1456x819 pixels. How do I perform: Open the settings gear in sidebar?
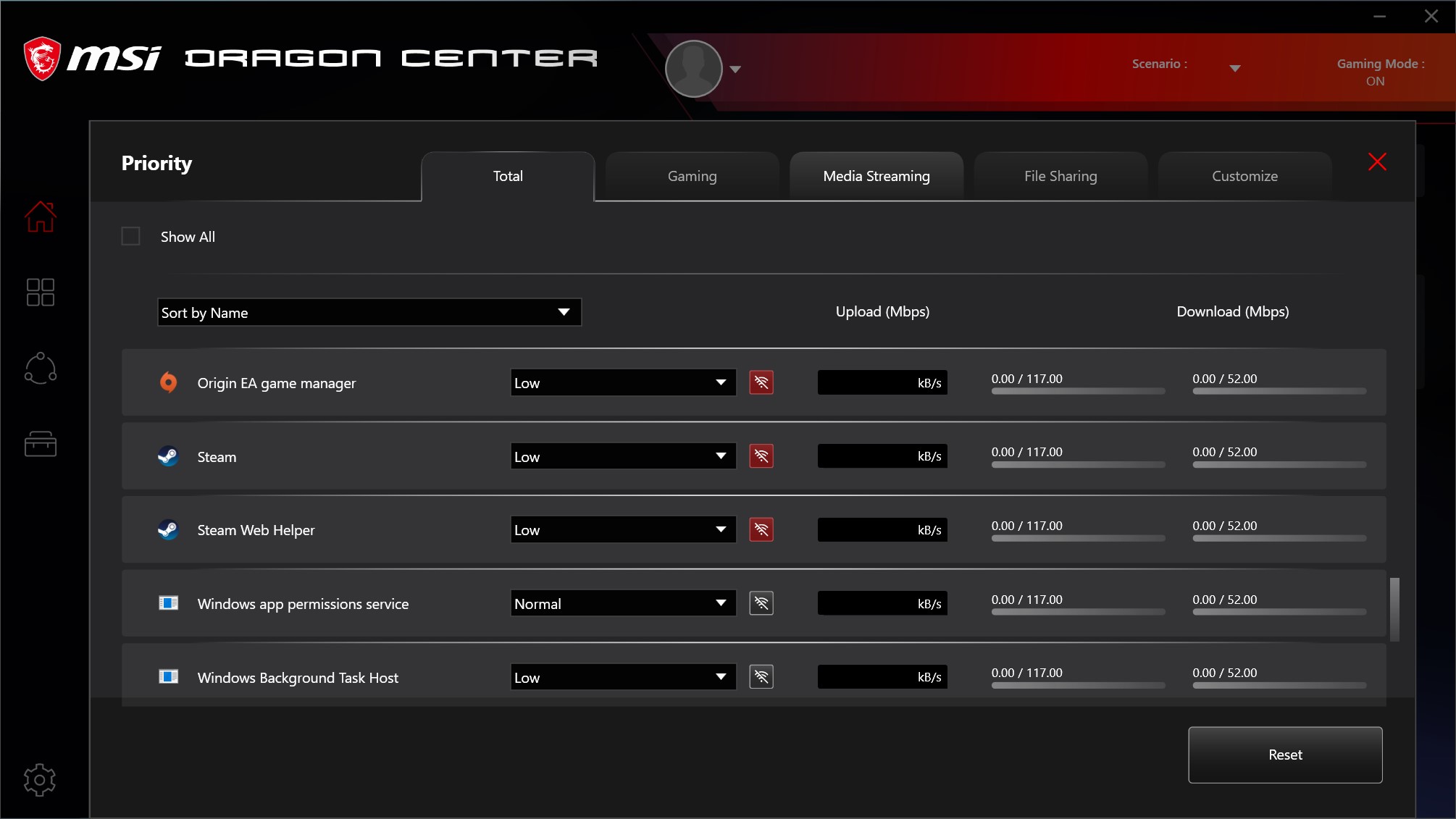click(40, 780)
